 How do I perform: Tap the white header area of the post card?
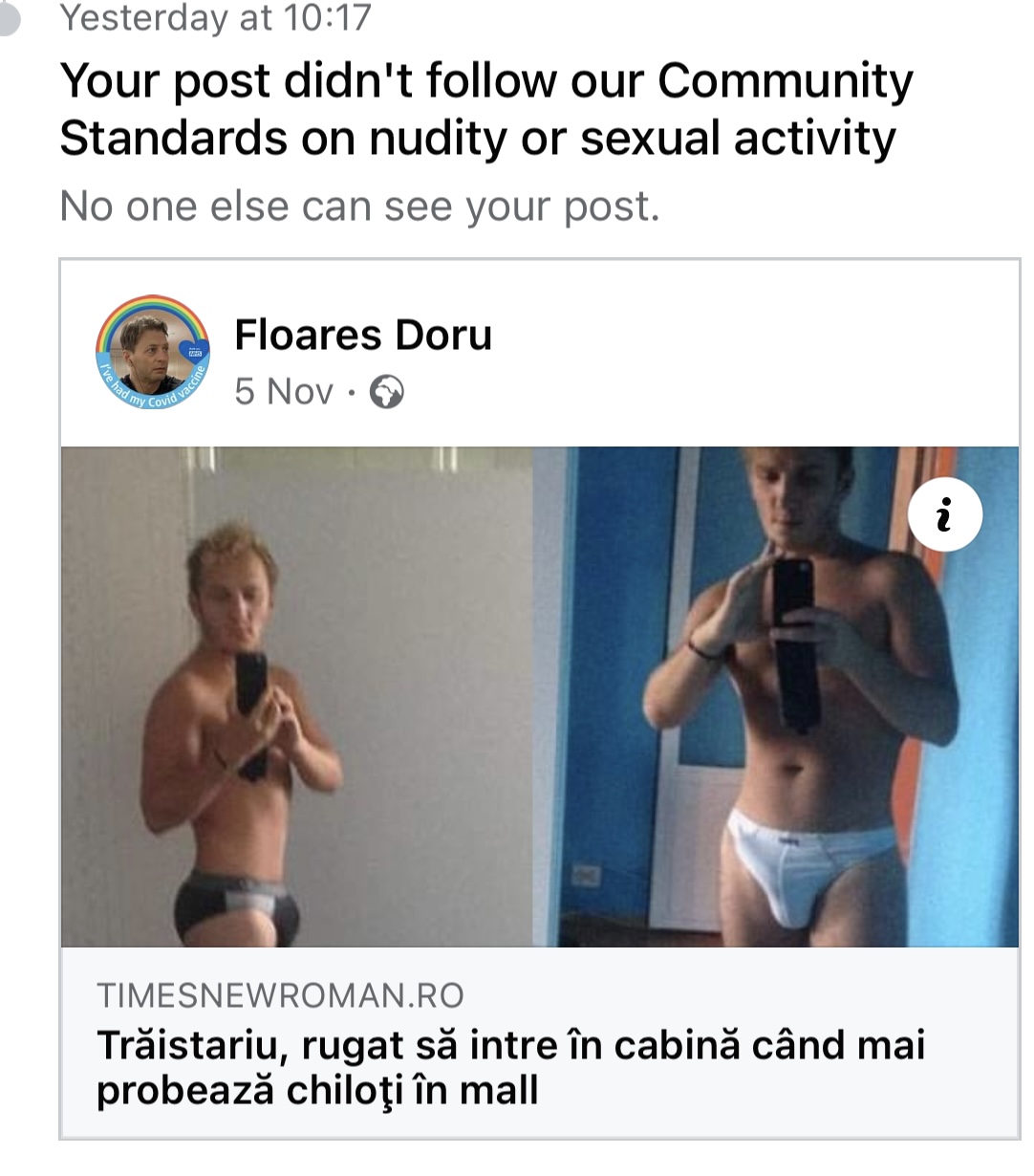click(x=540, y=353)
